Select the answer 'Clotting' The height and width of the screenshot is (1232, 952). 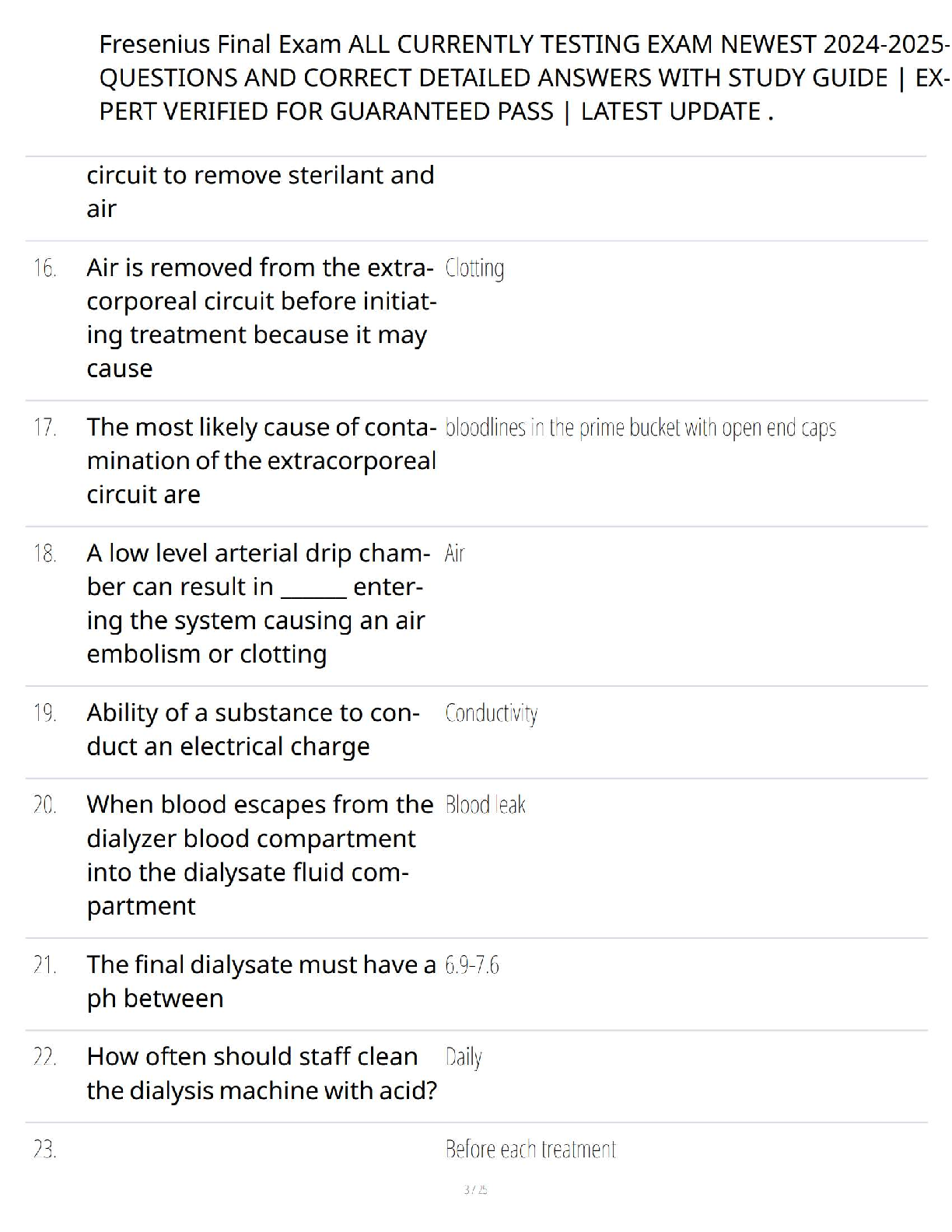474,269
